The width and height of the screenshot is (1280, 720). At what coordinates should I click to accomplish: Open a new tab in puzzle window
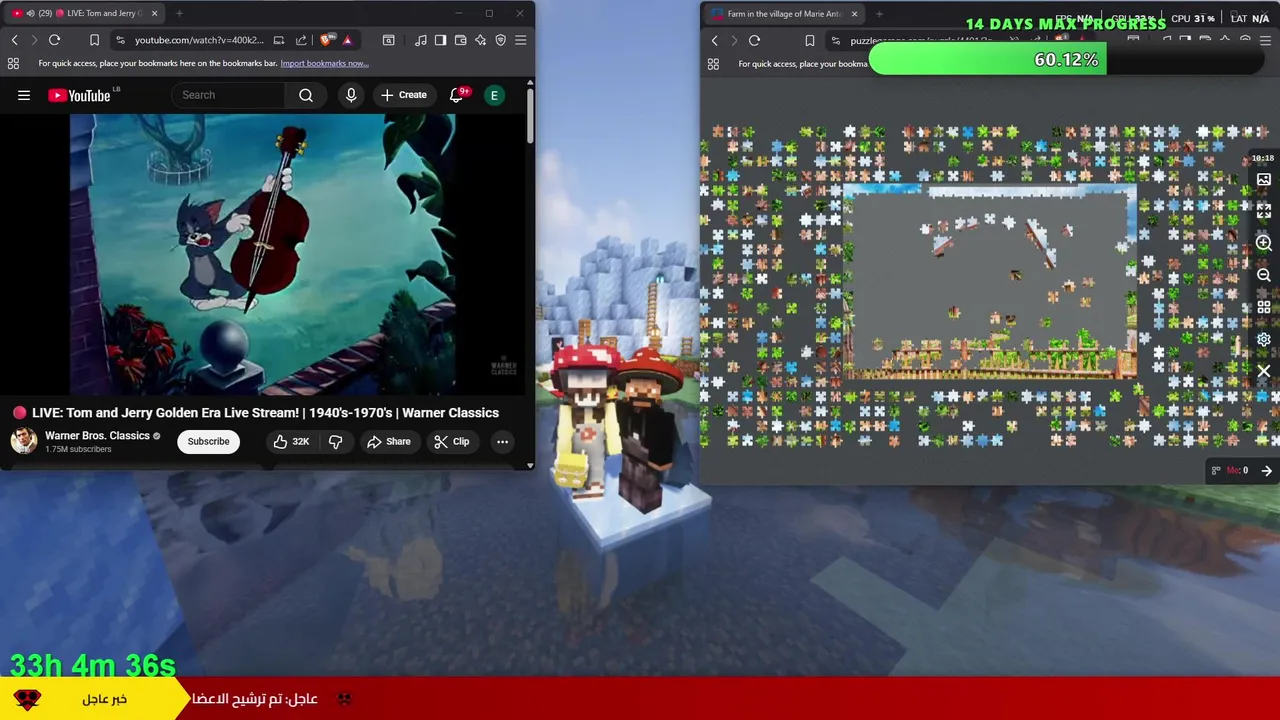point(879,14)
